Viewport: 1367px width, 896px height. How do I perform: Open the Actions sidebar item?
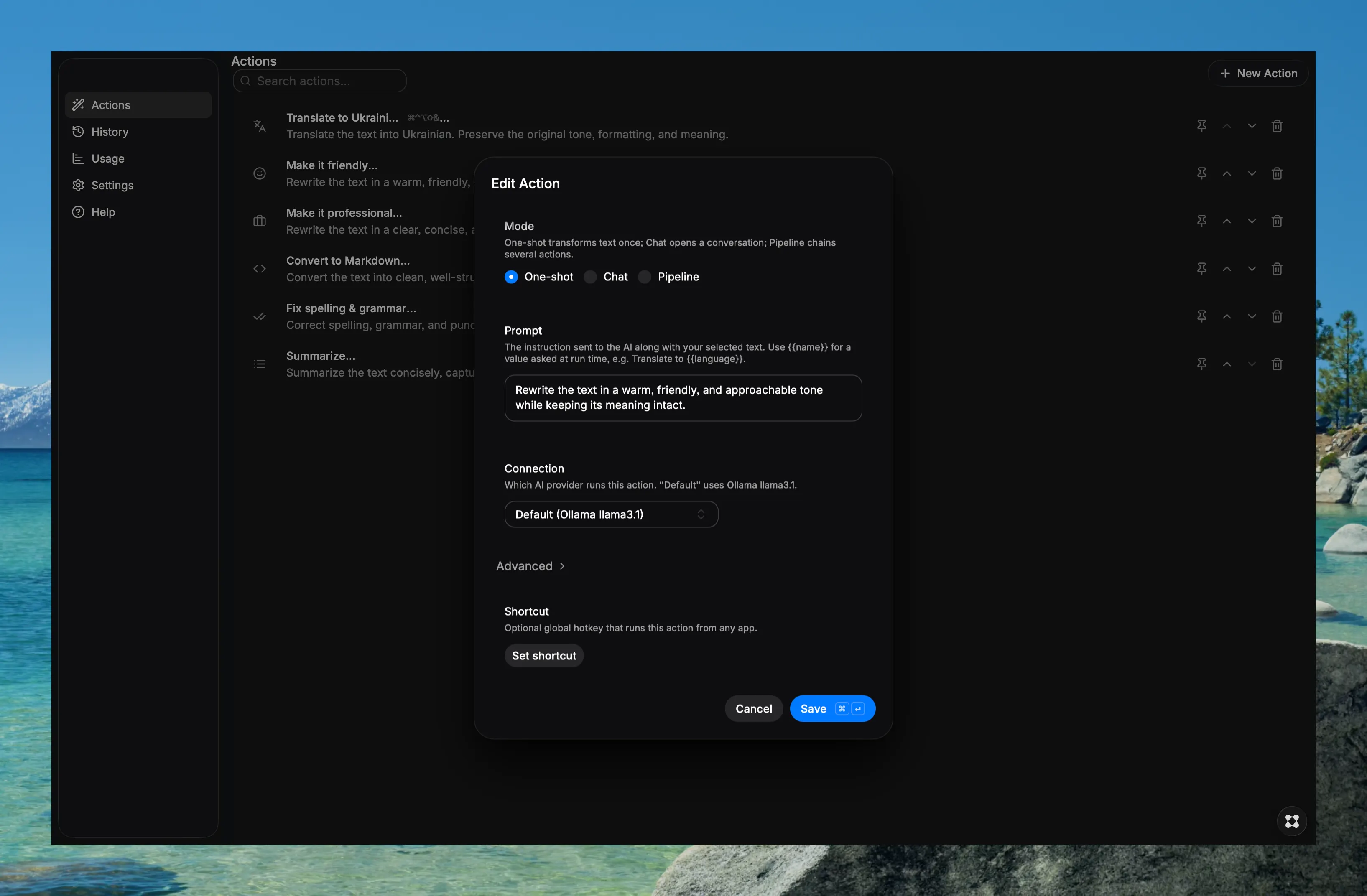138,105
